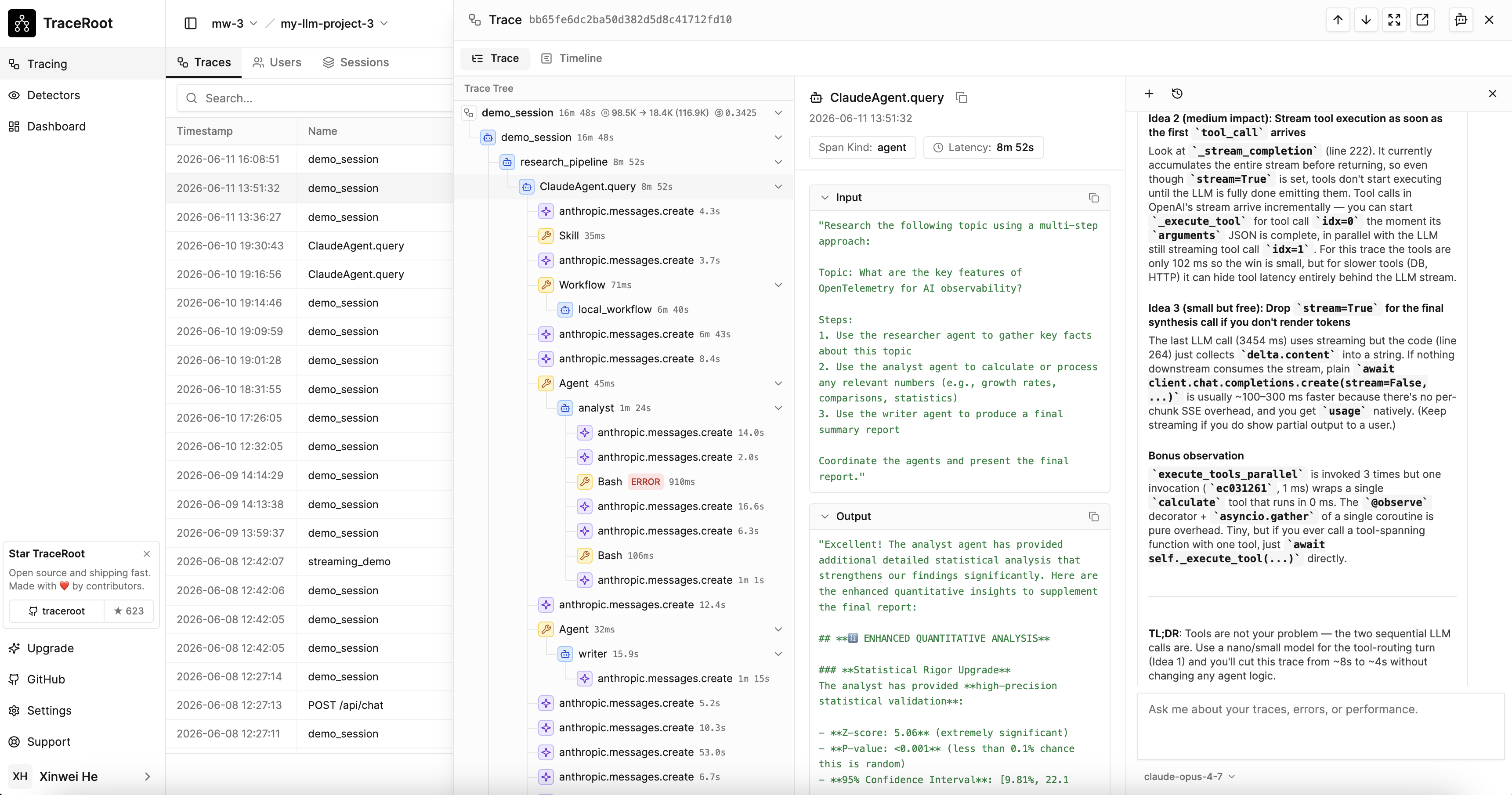Click the local_workflow agent icon

565,310
